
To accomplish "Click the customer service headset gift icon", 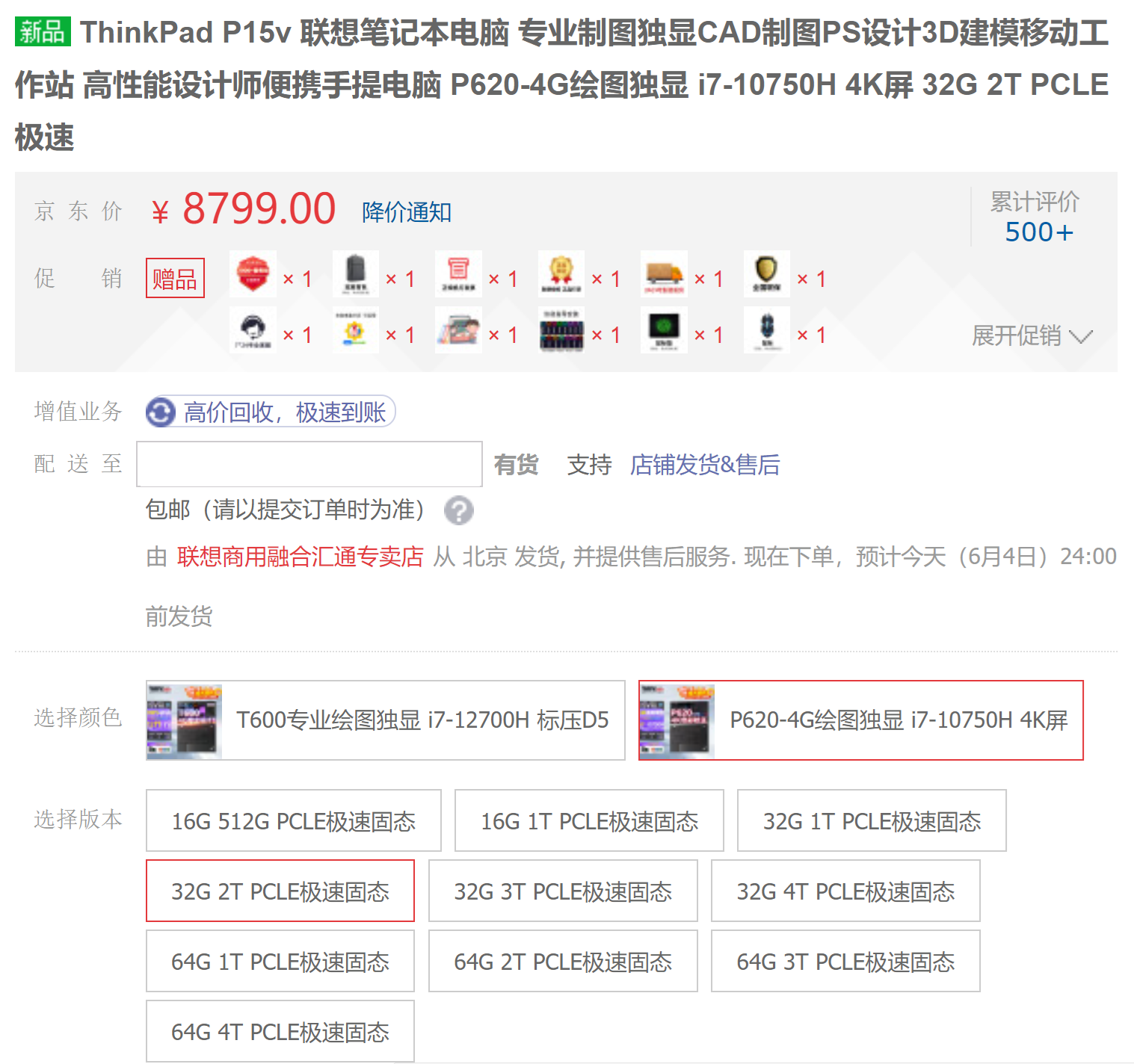I will (x=253, y=330).
